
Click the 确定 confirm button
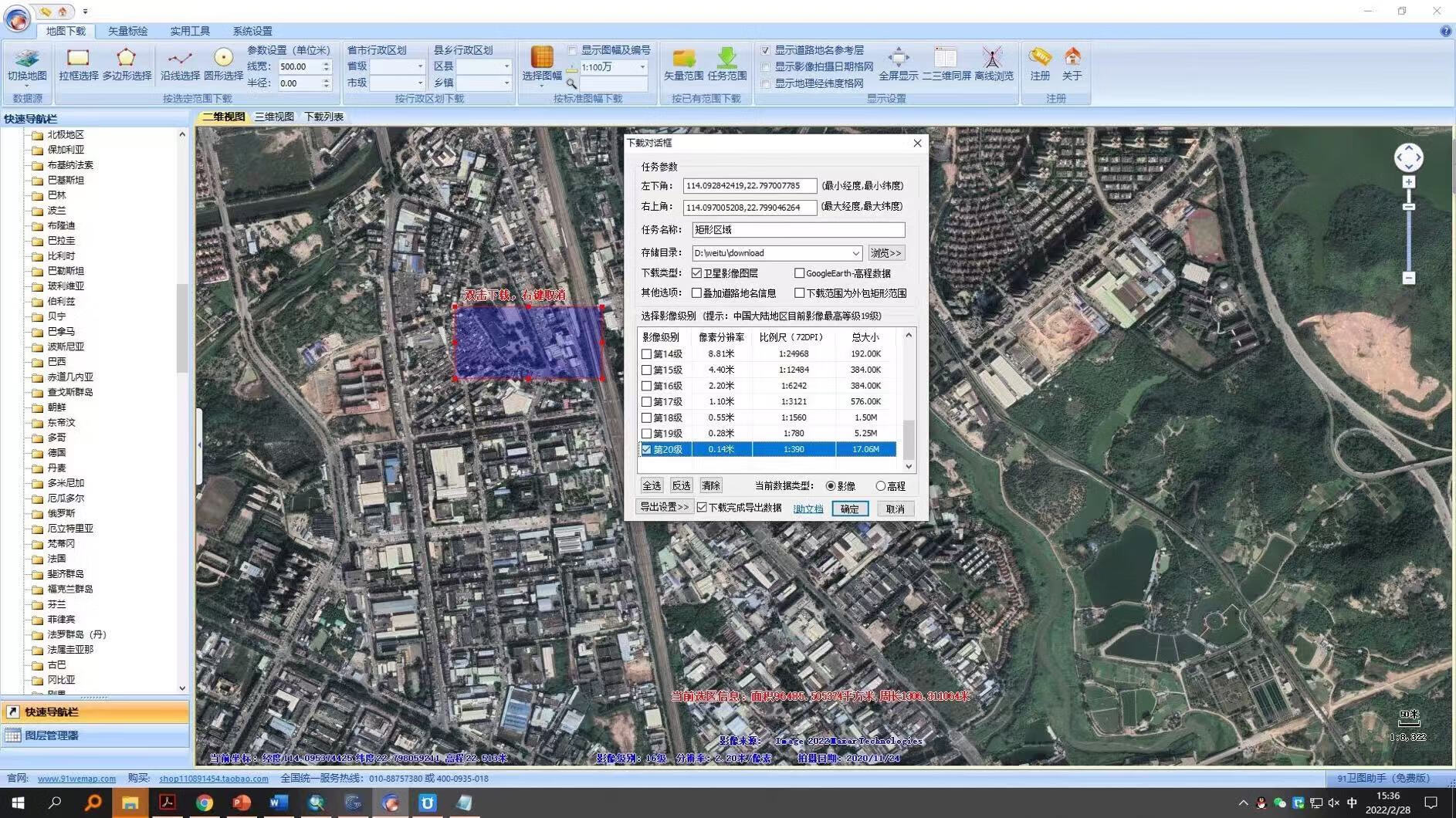click(849, 509)
